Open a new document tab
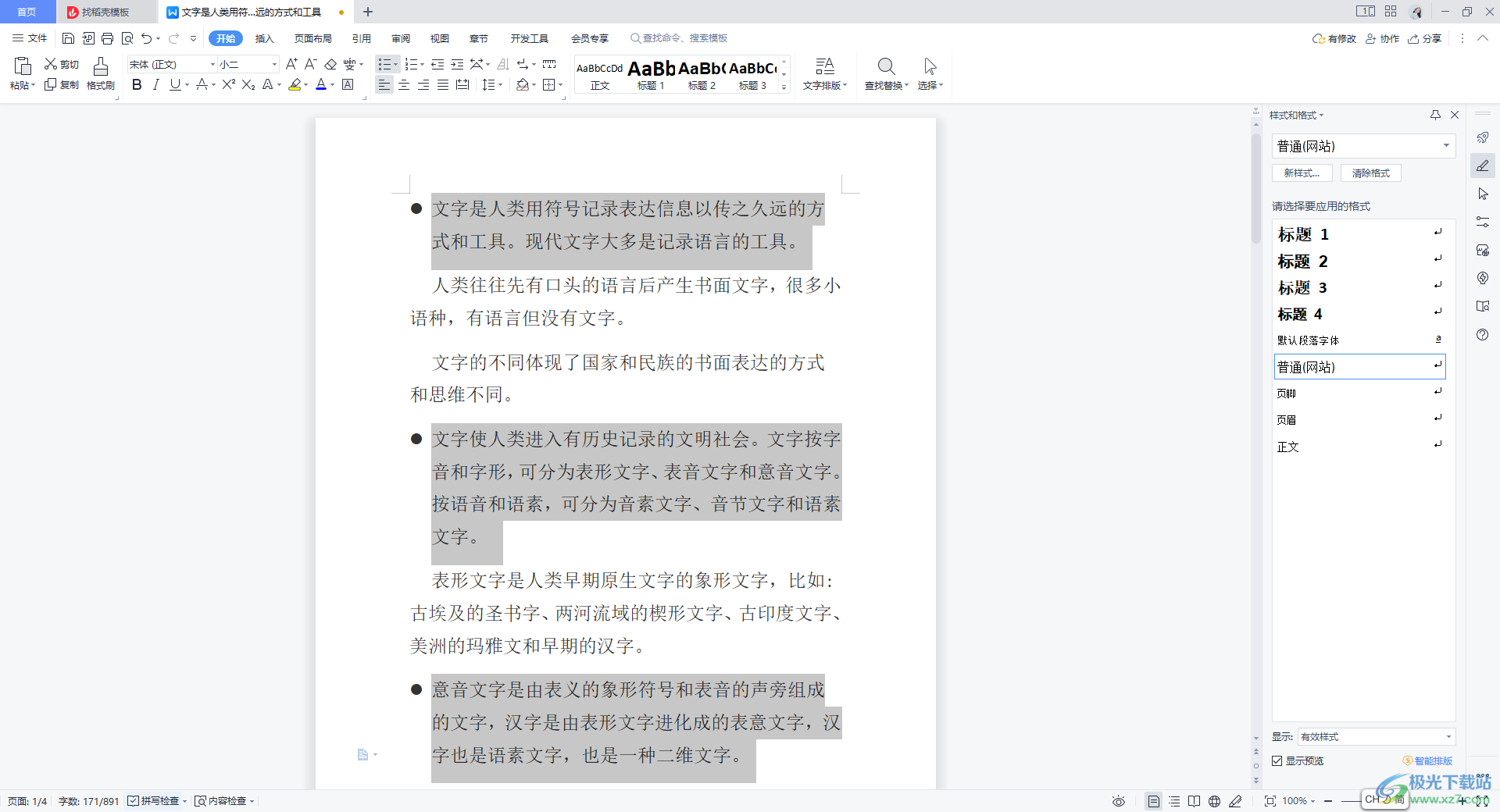Image resolution: width=1500 pixels, height=812 pixels. tap(368, 12)
